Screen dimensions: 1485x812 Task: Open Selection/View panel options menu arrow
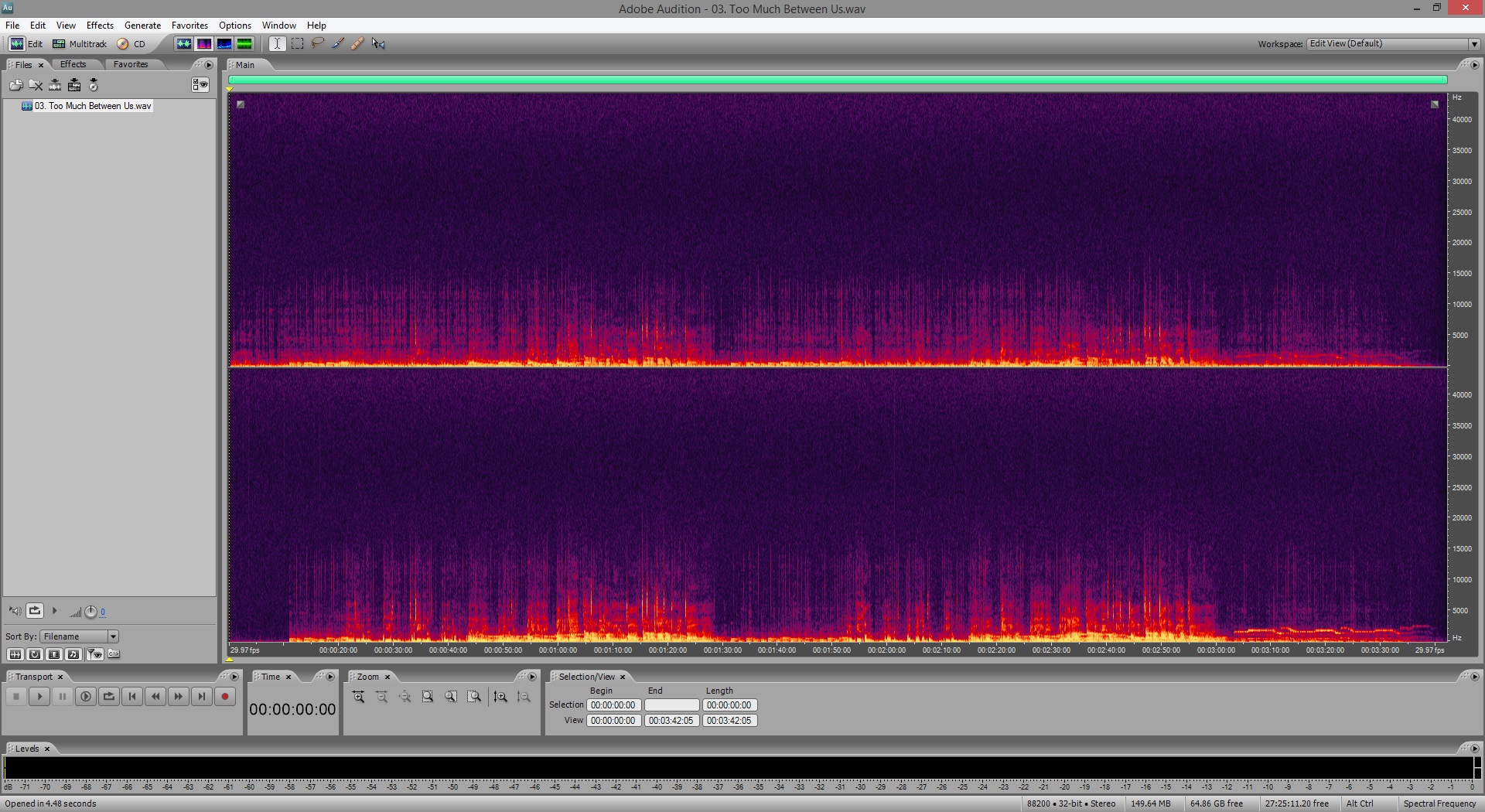pos(1474,677)
